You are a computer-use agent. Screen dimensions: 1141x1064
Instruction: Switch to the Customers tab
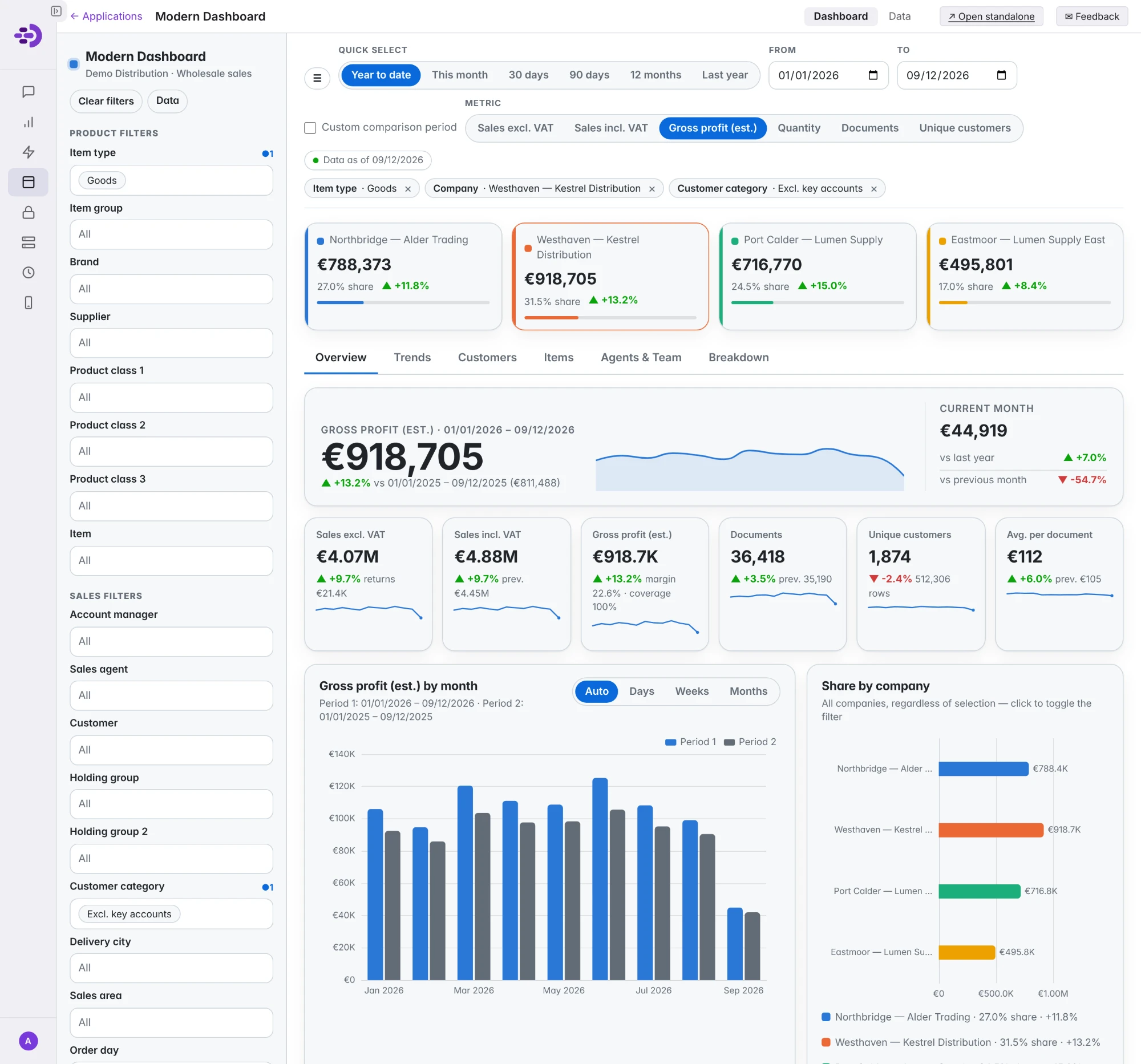click(487, 358)
